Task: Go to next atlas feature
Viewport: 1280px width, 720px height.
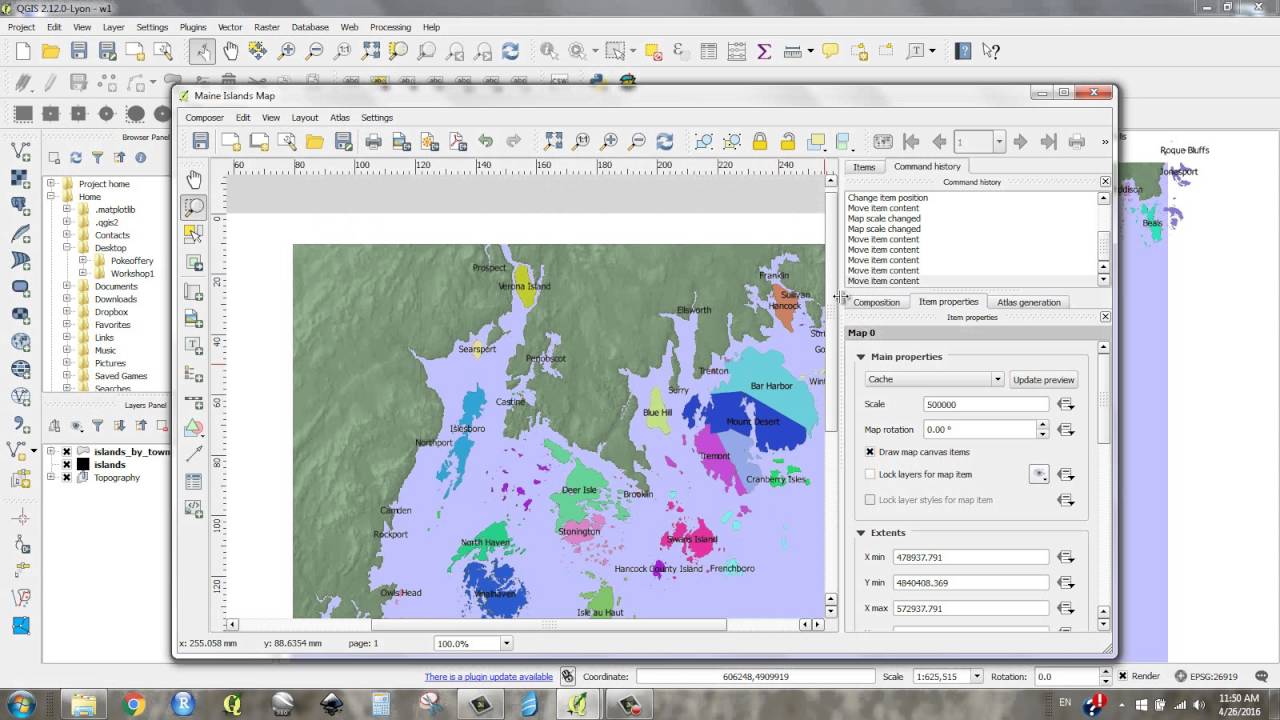Action: pos(1020,142)
